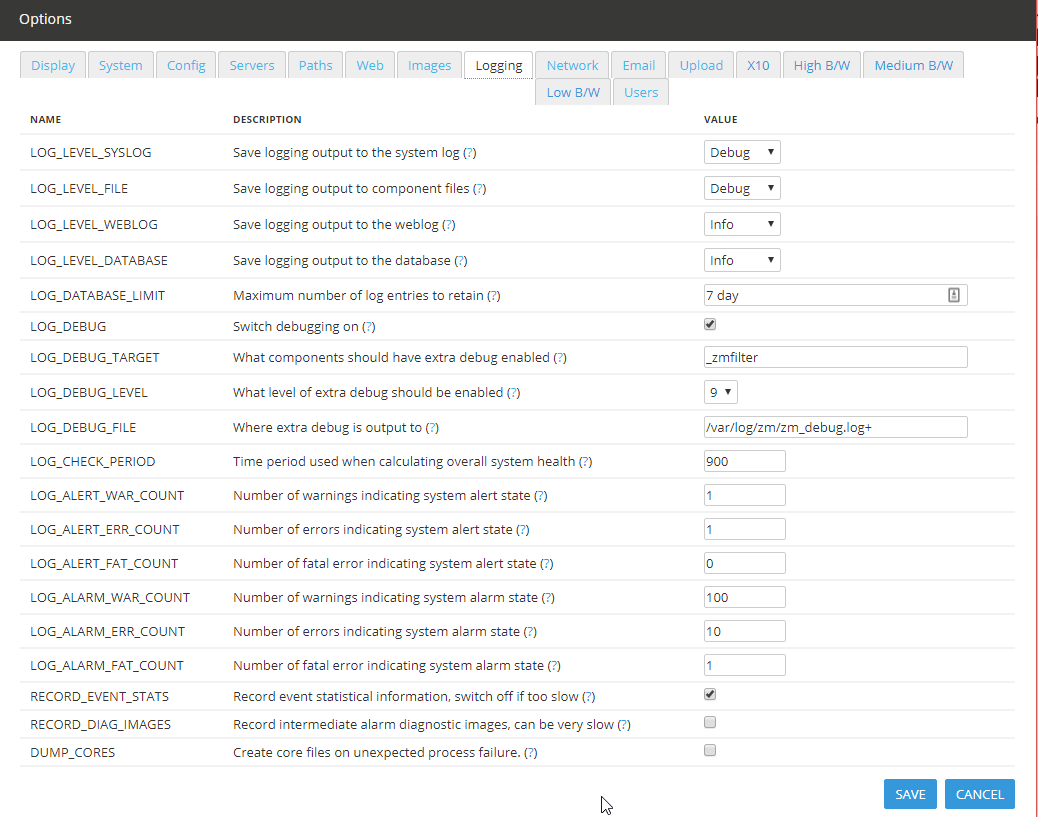Open the Users tab
The width and height of the screenshot is (1038, 817).
click(641, 93)
